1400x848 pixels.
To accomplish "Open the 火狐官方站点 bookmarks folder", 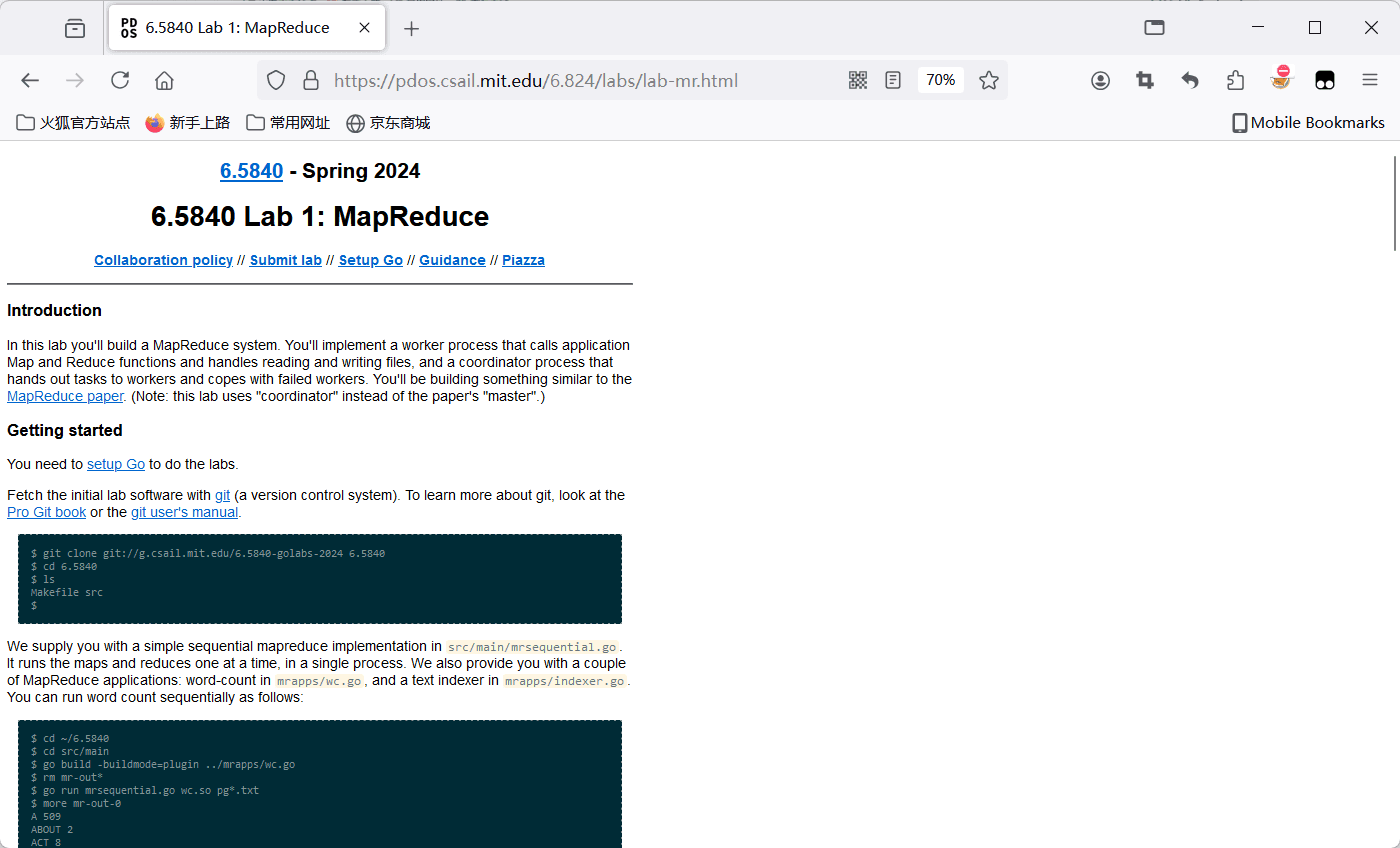I will point(74,123).
